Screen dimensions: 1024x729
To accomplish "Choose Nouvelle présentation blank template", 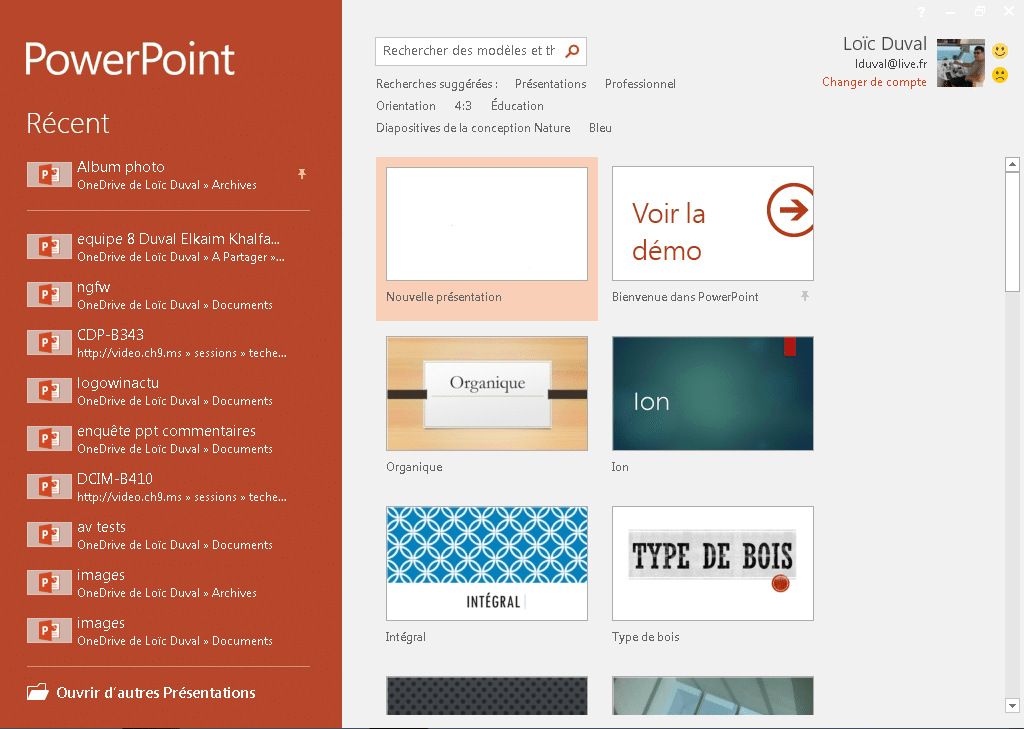I will 487,238.
